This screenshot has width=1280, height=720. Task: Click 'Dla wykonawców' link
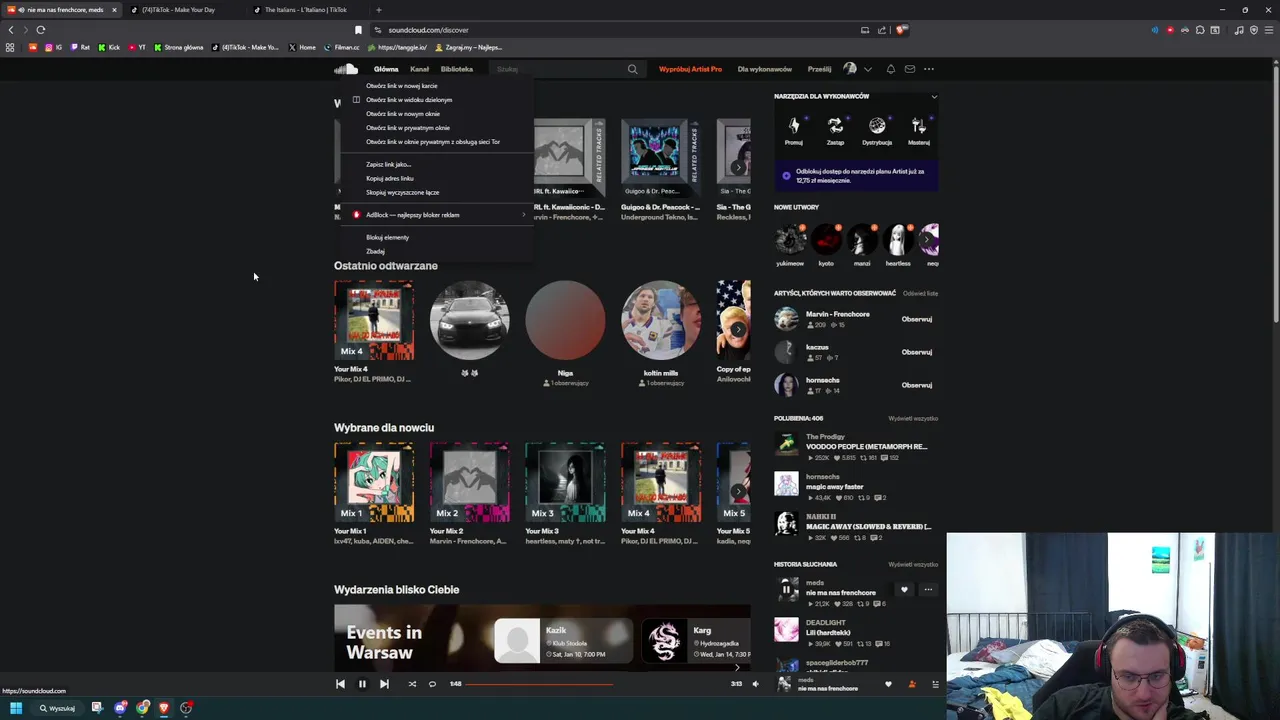click(764, 69)
